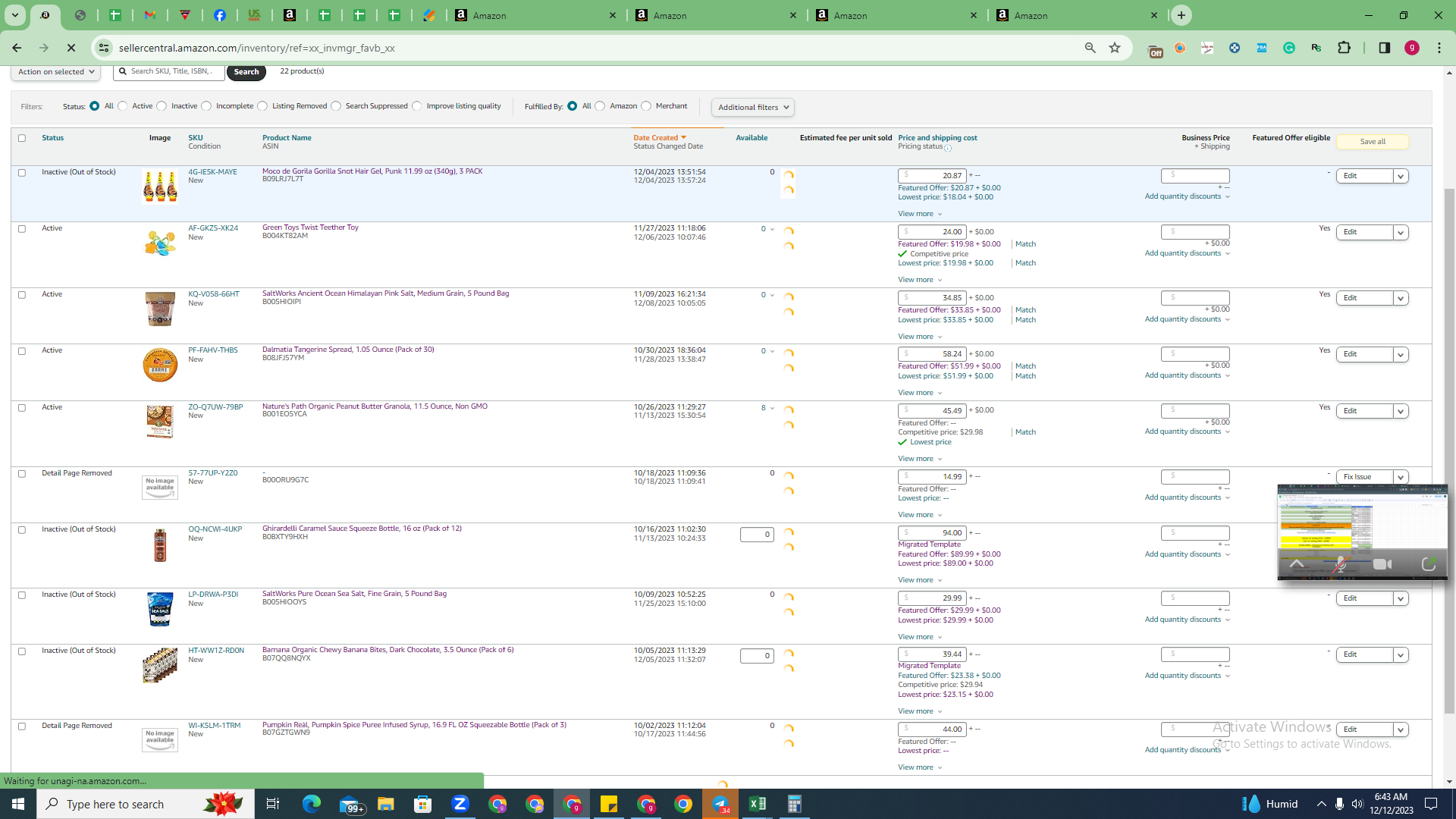The width and height of the screenshot is (1456, 819).
Task: Click the browser back arrow
Action: tap(17, 48)
